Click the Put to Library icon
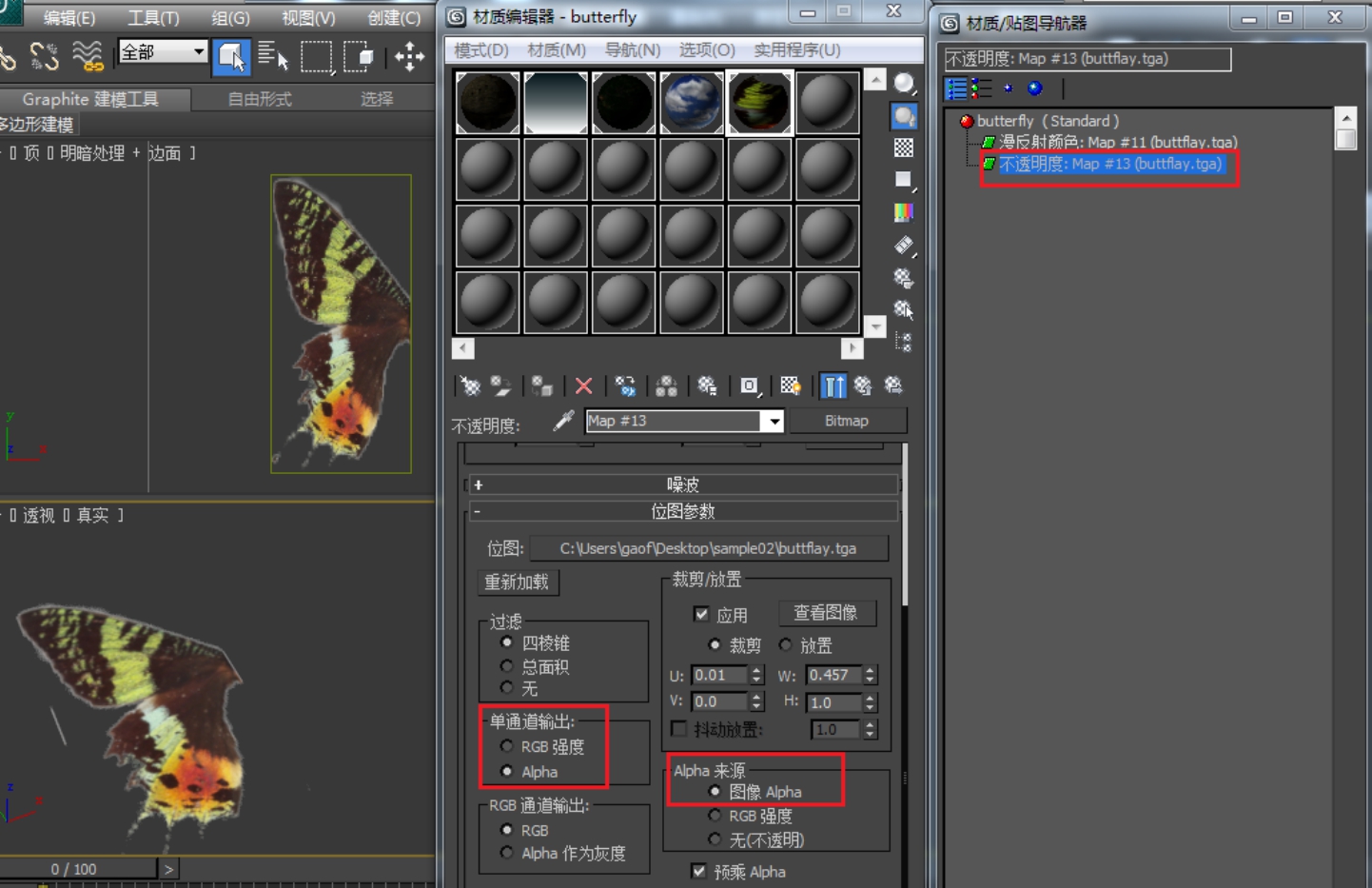Image resolution: width=1372 pixels, height=888 pixels. 707,385
